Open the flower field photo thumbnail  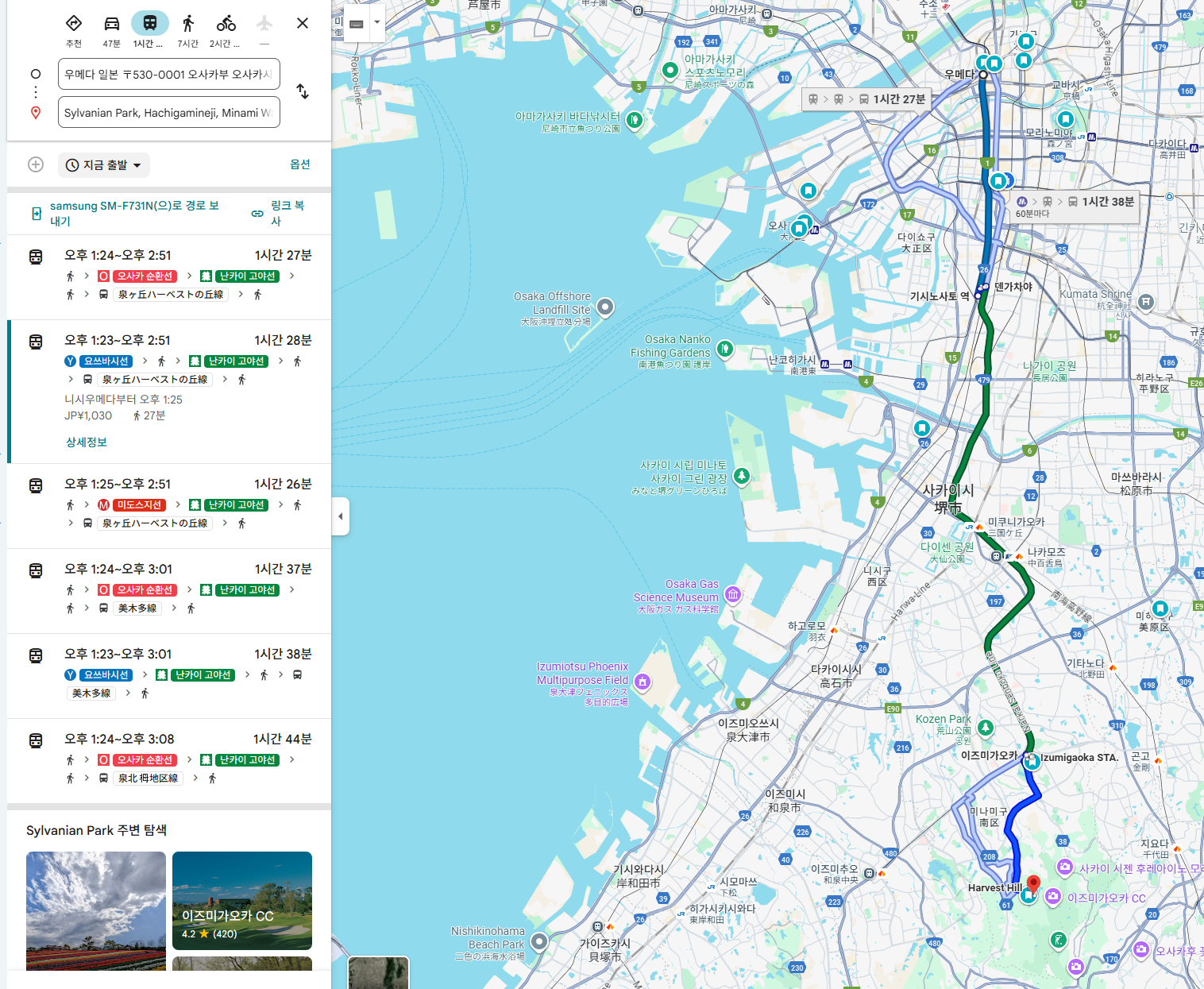click(96, 910)
